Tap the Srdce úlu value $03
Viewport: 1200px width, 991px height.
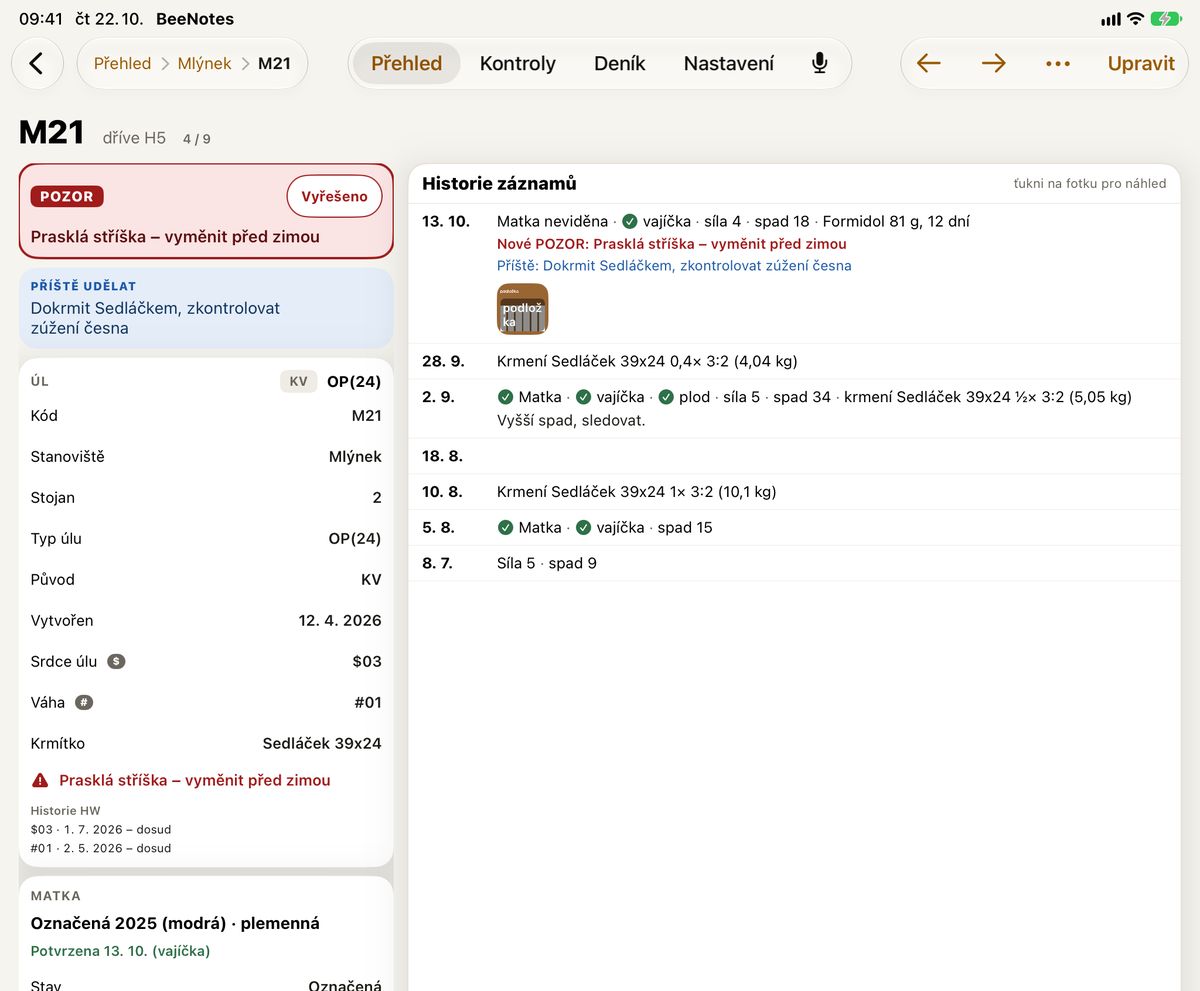(367, 661)
